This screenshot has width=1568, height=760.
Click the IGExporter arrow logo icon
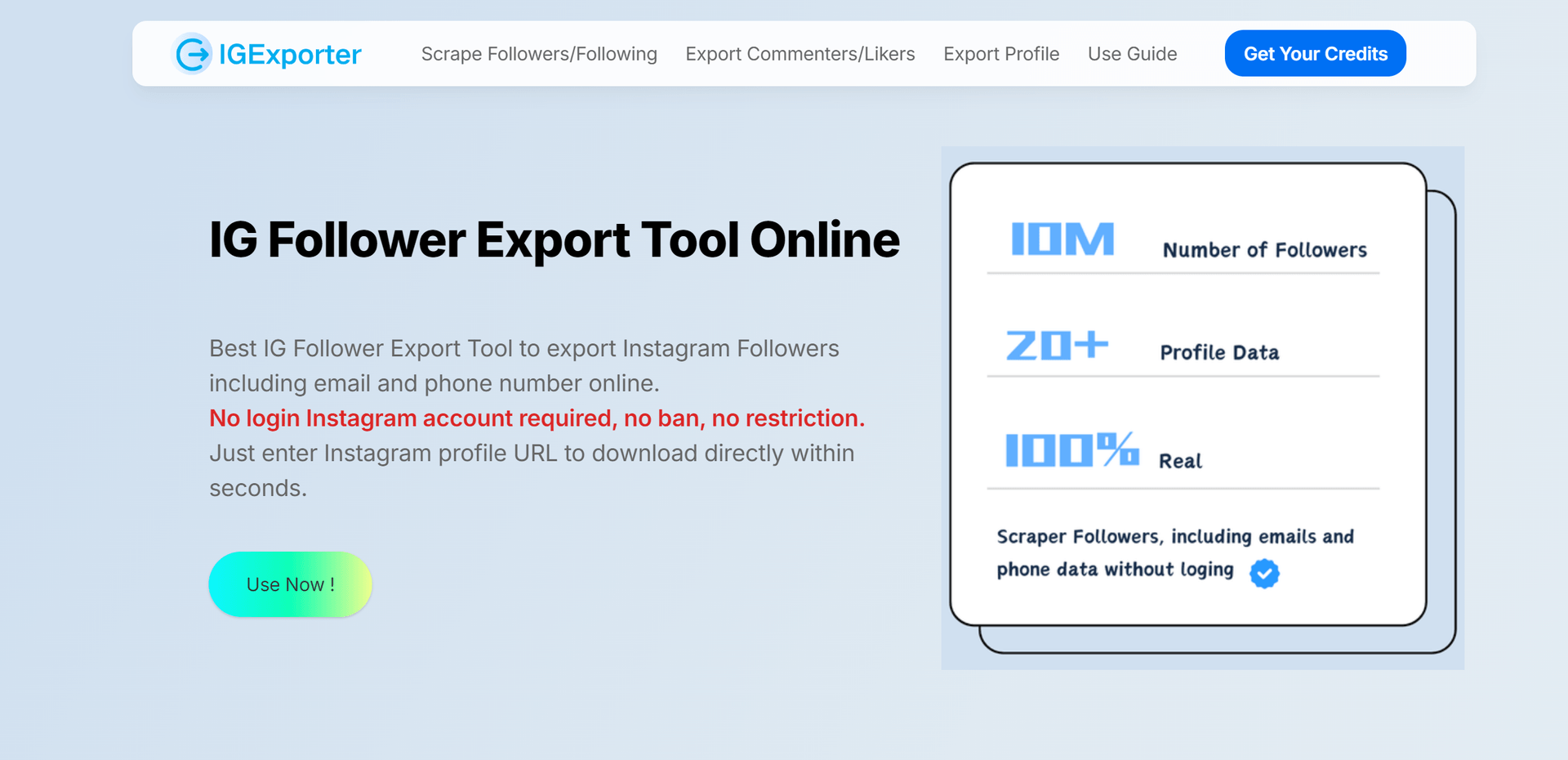click(x=193, y=54)
